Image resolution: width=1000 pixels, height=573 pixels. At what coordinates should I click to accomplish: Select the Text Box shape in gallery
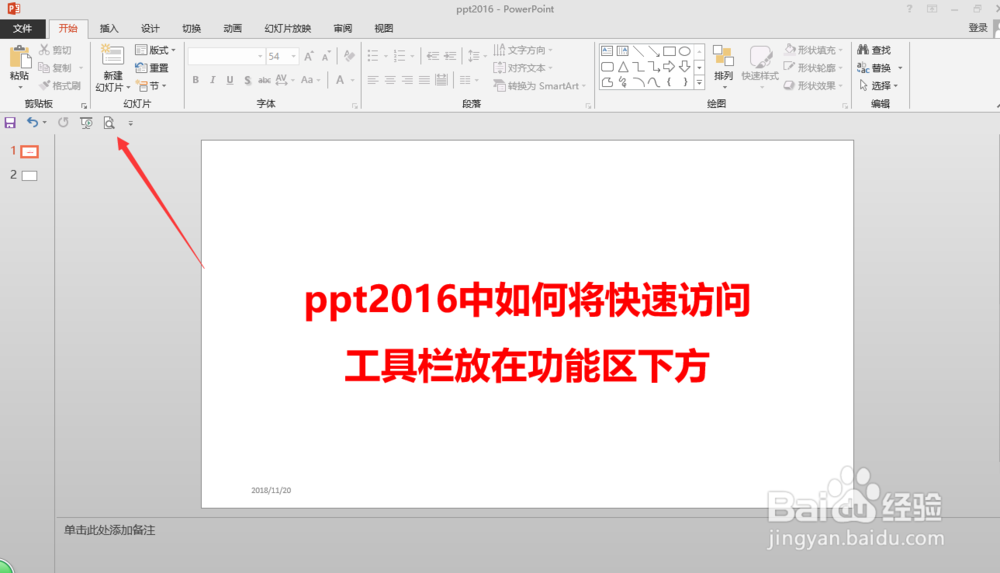click(607, 51)
